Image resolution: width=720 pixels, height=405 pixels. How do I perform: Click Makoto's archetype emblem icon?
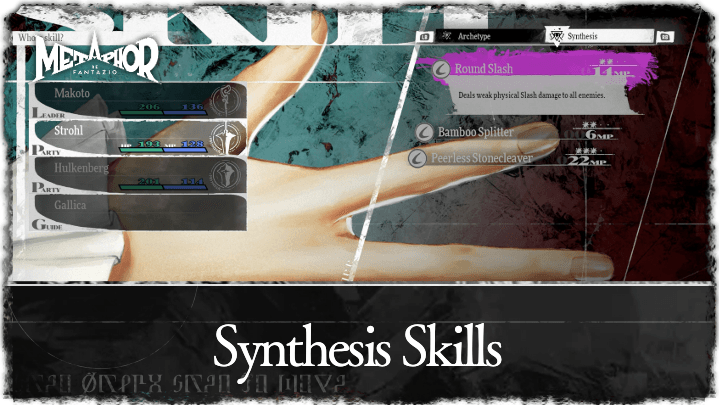226,100
